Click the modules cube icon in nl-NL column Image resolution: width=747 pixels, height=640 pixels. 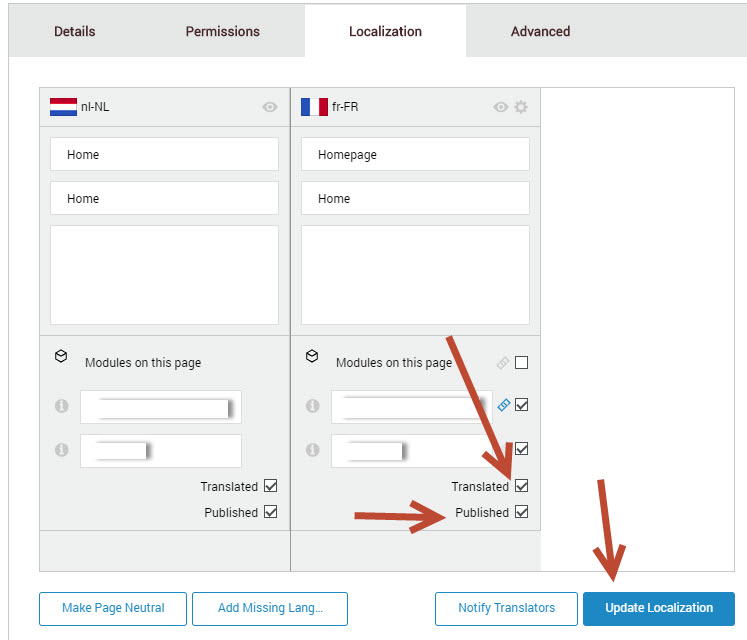pos(61,356)
